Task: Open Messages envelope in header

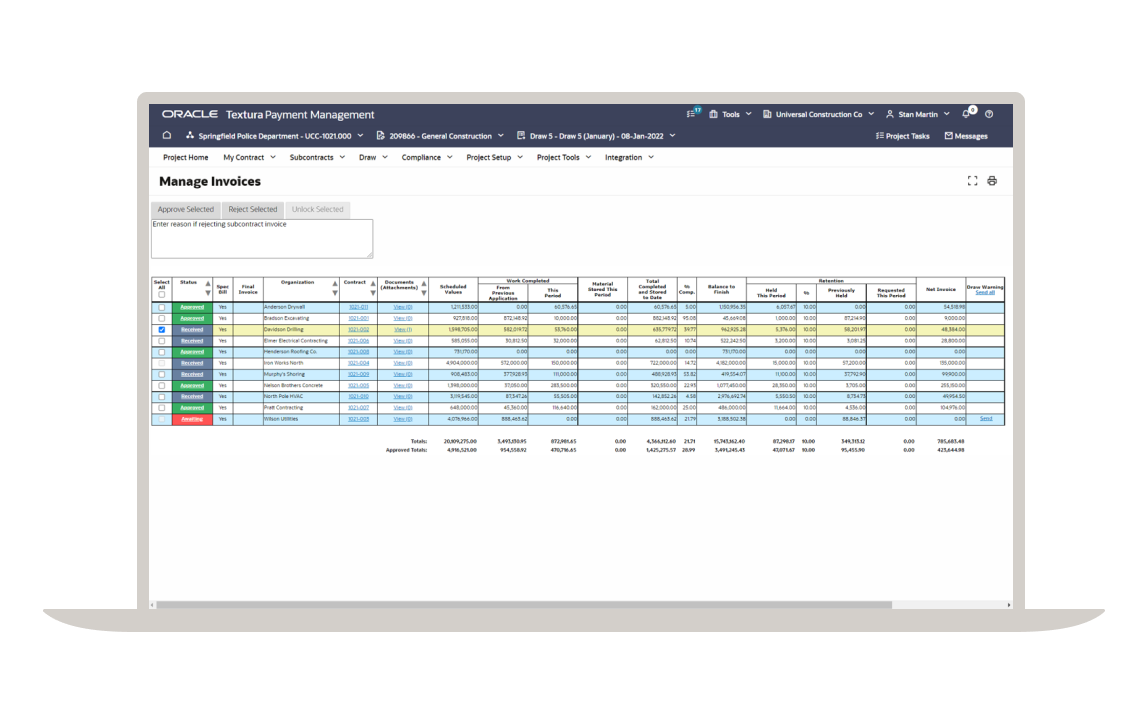Action: tap(965, 136)
